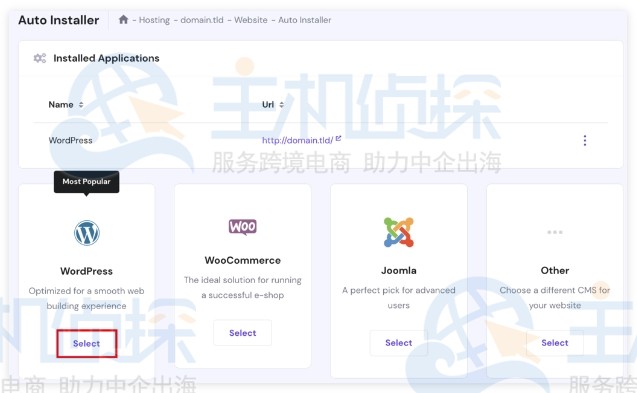The width and height of the screenshot is (637, 393).
Task: Click the Other three-dots icon
Action: pyautogui.click(x=555, y=232)
